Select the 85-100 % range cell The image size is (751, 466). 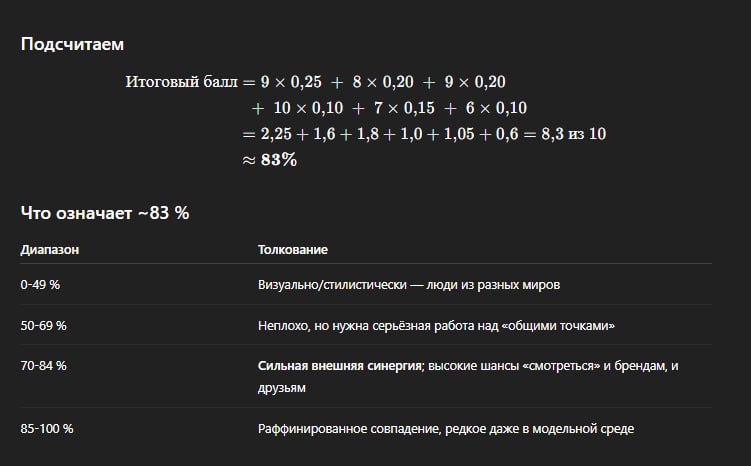tap(47, 429)
